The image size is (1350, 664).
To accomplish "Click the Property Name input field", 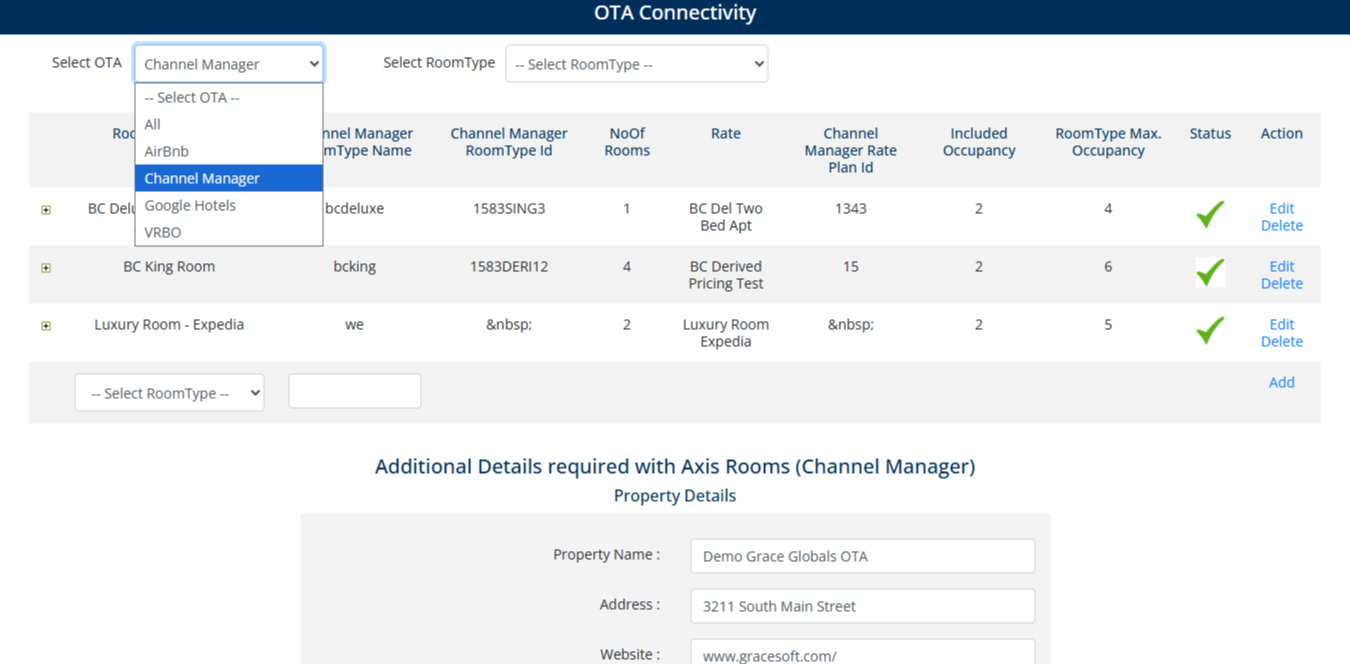I will pos(862,556).
